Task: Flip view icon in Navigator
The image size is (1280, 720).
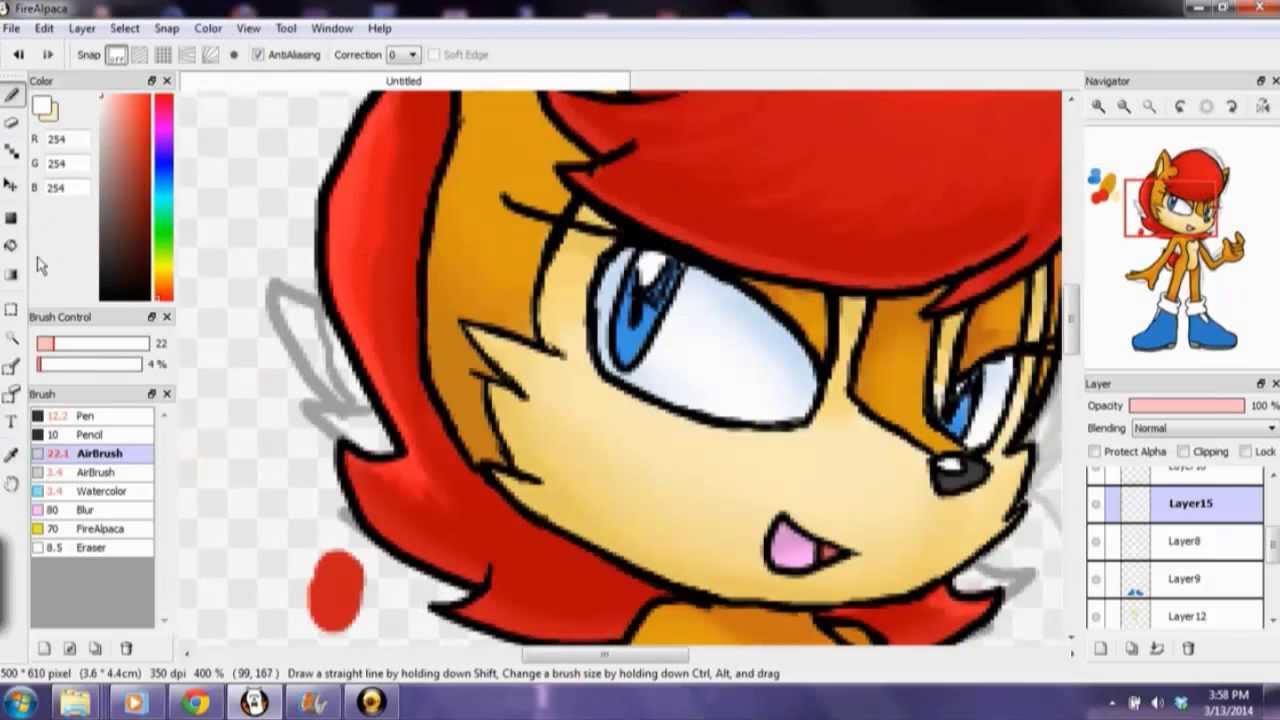Action: click(1262, 107)
